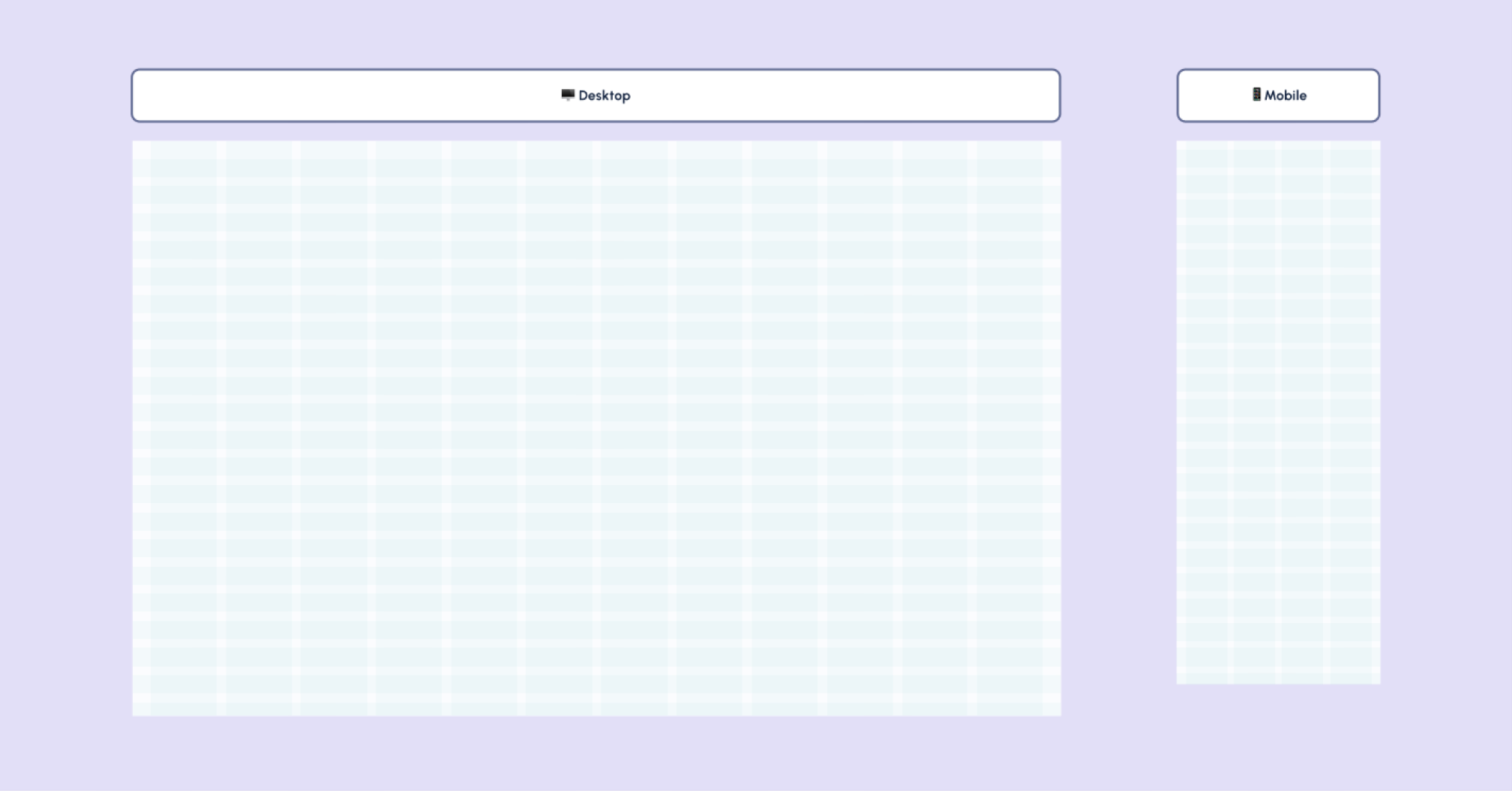This screenshot has height=791, width=1512.
Task: Click the sixth column of desktop grid
Action: pos(559,427)
